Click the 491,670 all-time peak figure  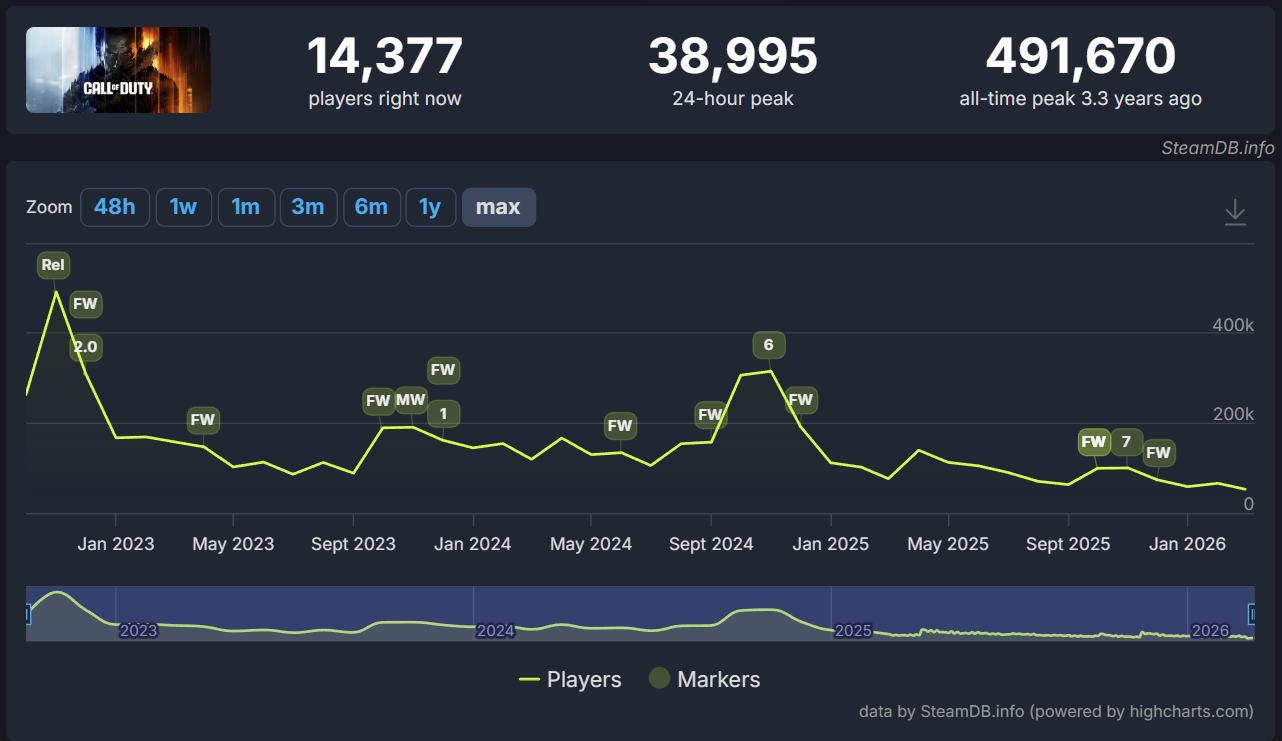tap(1081, 56)
